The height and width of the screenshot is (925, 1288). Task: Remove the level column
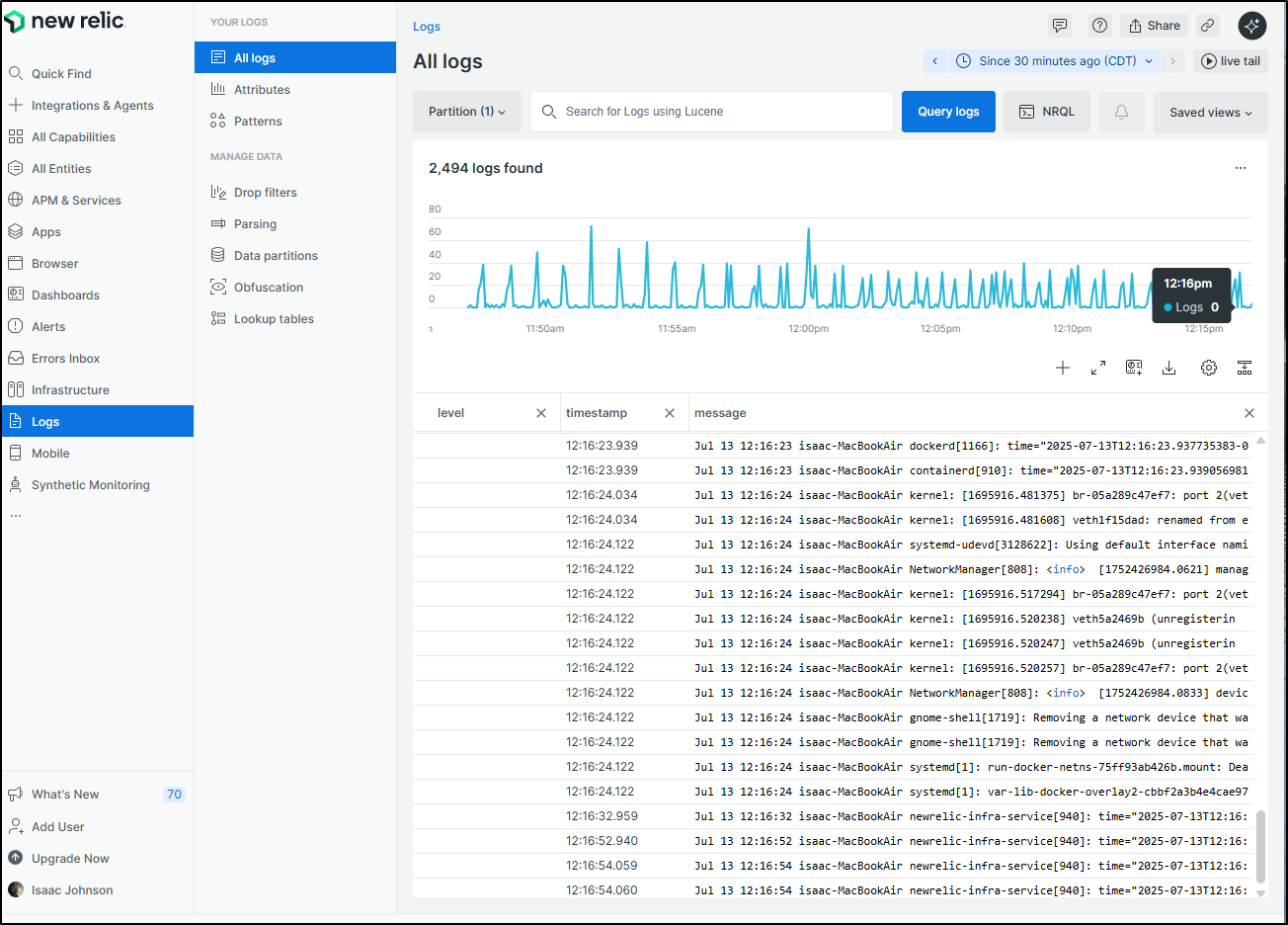point(541,413)
